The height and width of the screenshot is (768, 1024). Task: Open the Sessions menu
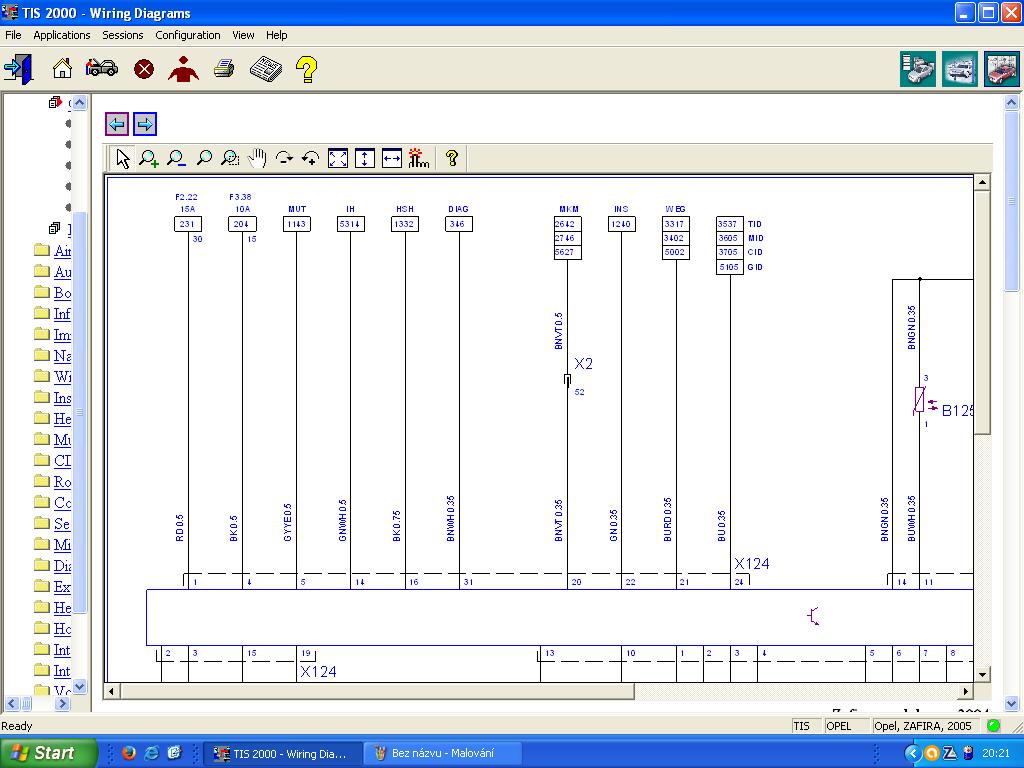tap(123, 35)
